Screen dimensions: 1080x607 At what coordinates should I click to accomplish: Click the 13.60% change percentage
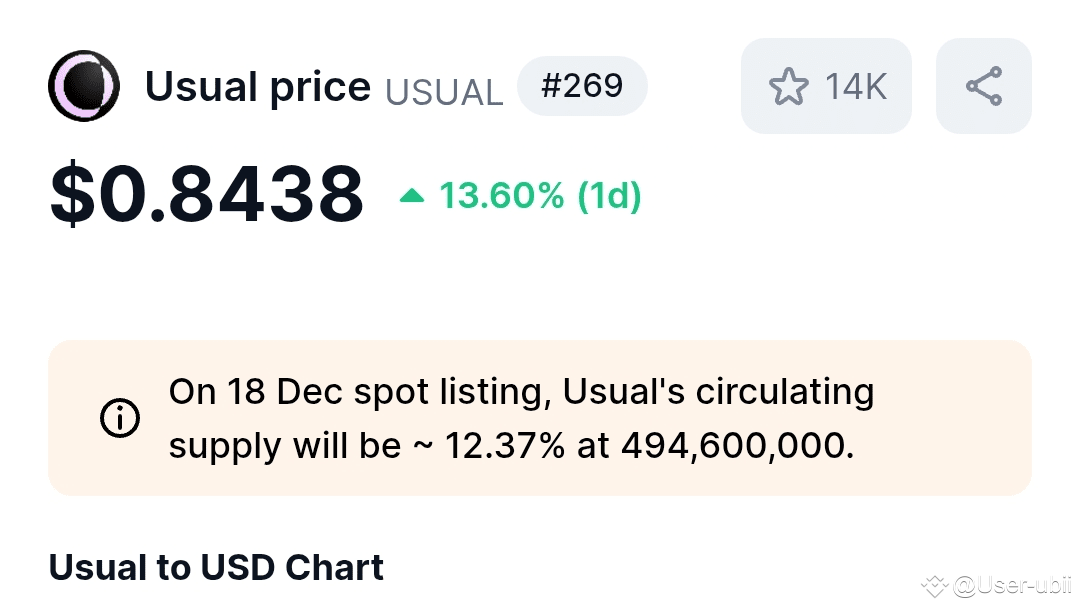point(502,196)
